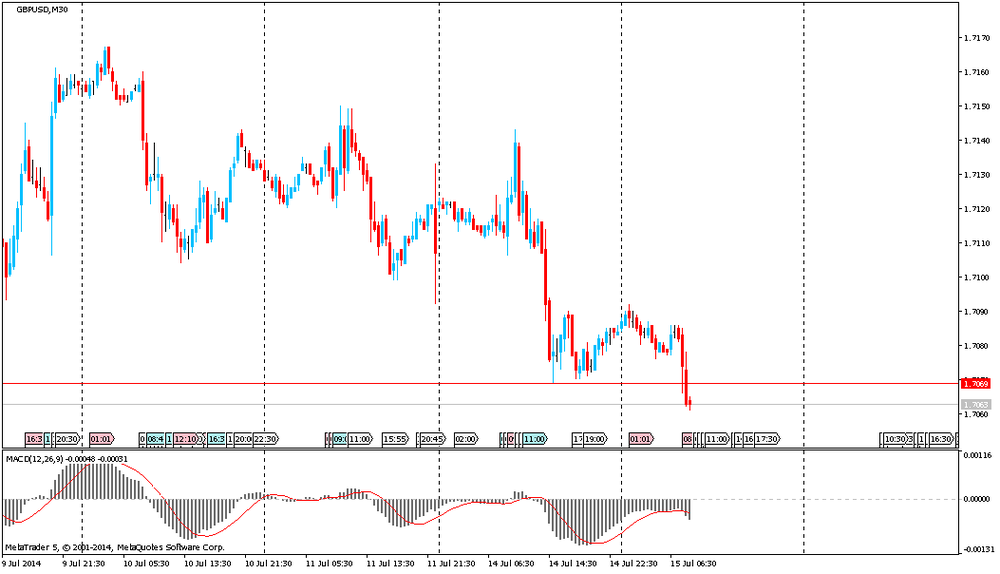1000x574 pixels.
Task: Select the red 1.7069 price label
Action: [976, 384]
